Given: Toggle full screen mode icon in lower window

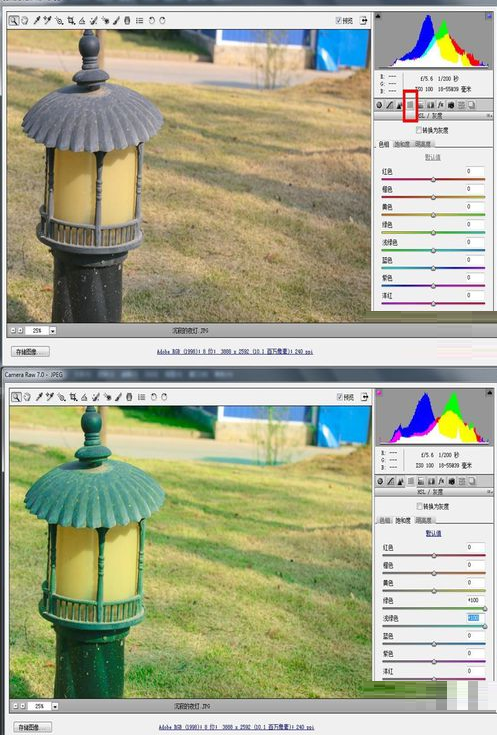Looking at the screenshot, I should 364,397.
